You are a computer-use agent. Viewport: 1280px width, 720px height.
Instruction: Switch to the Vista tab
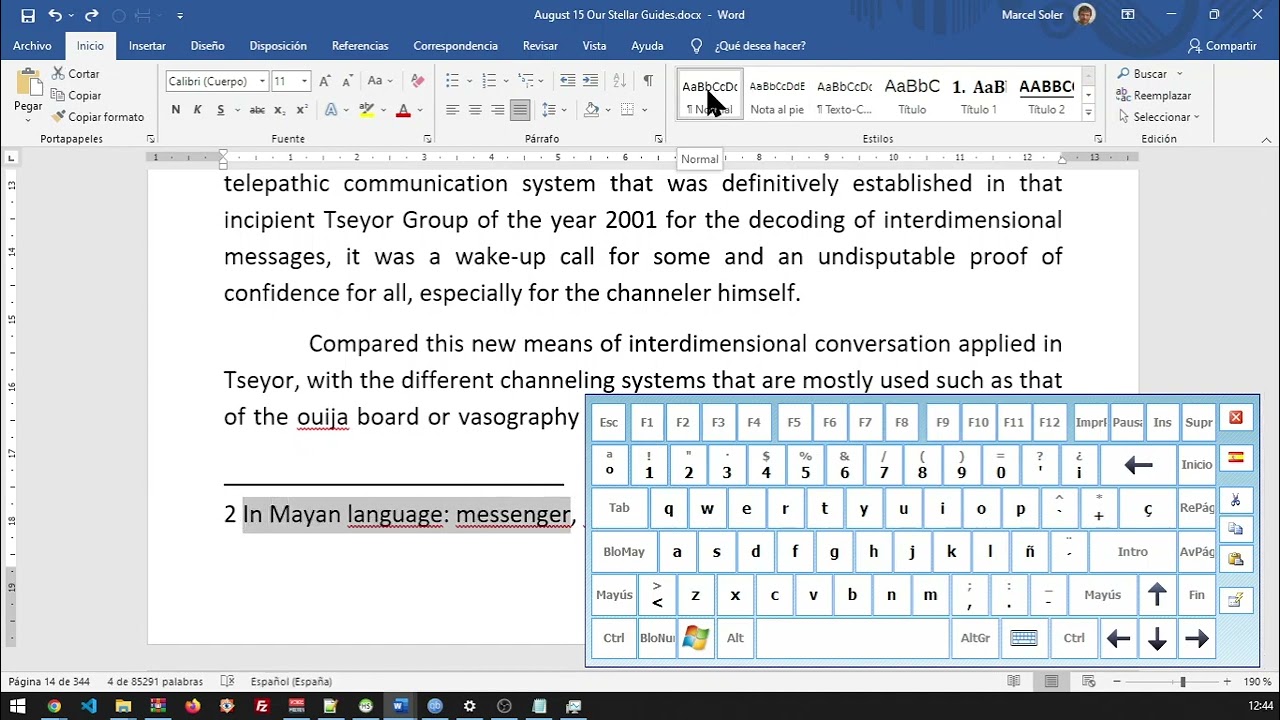[594, 46]
